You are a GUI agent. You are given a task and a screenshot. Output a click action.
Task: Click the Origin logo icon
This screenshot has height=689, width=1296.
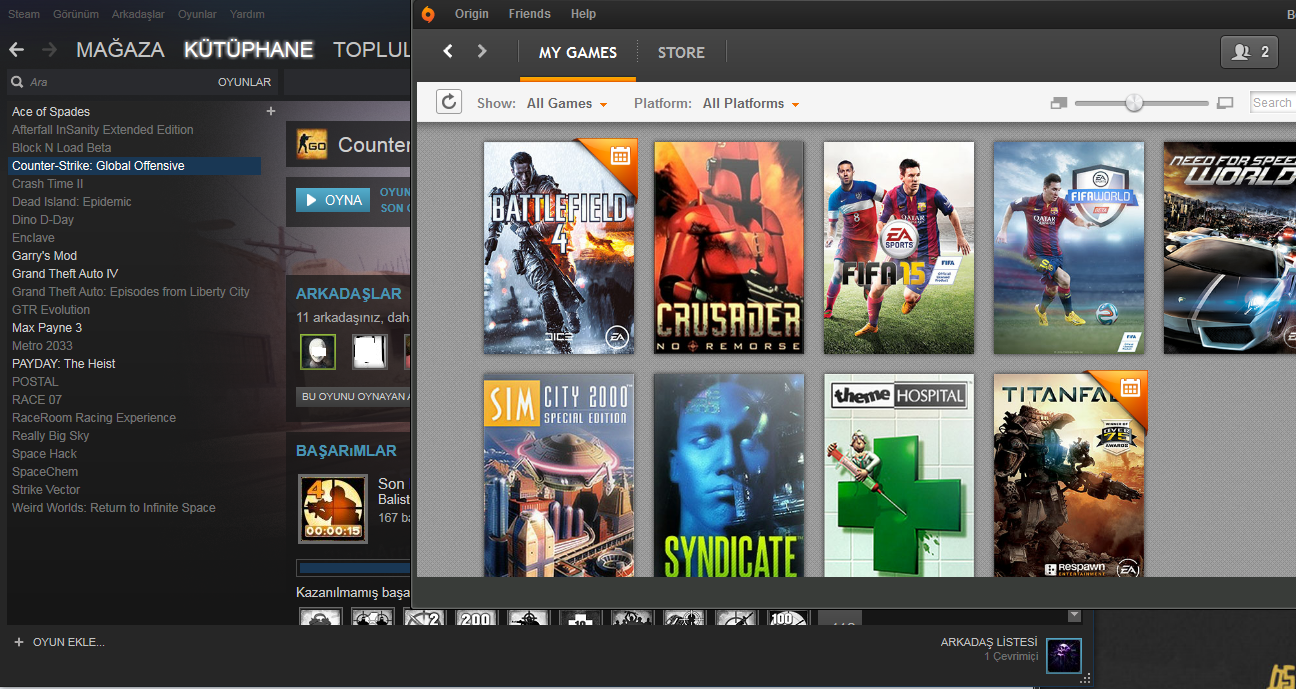point(428,14)
